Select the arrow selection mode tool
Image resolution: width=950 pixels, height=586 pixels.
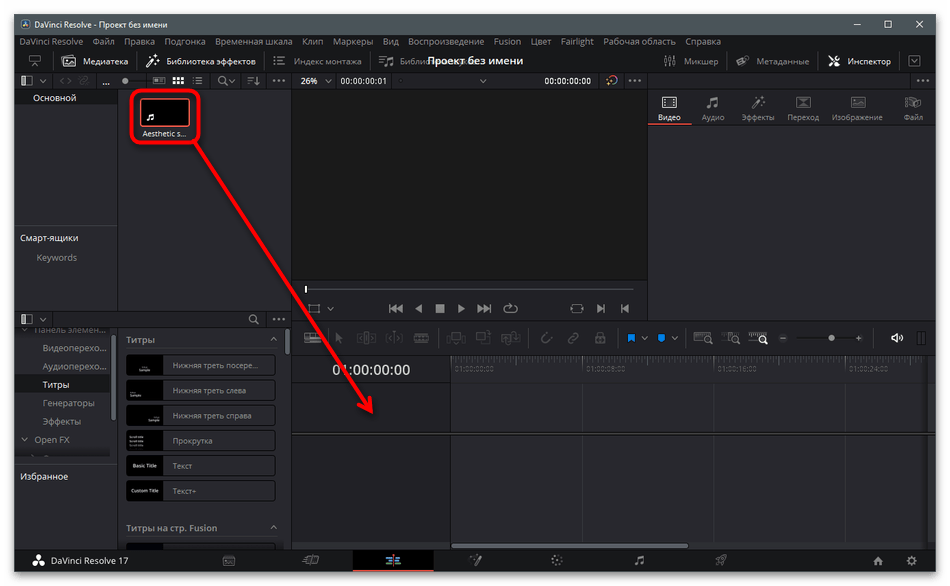tap(339, 338)
